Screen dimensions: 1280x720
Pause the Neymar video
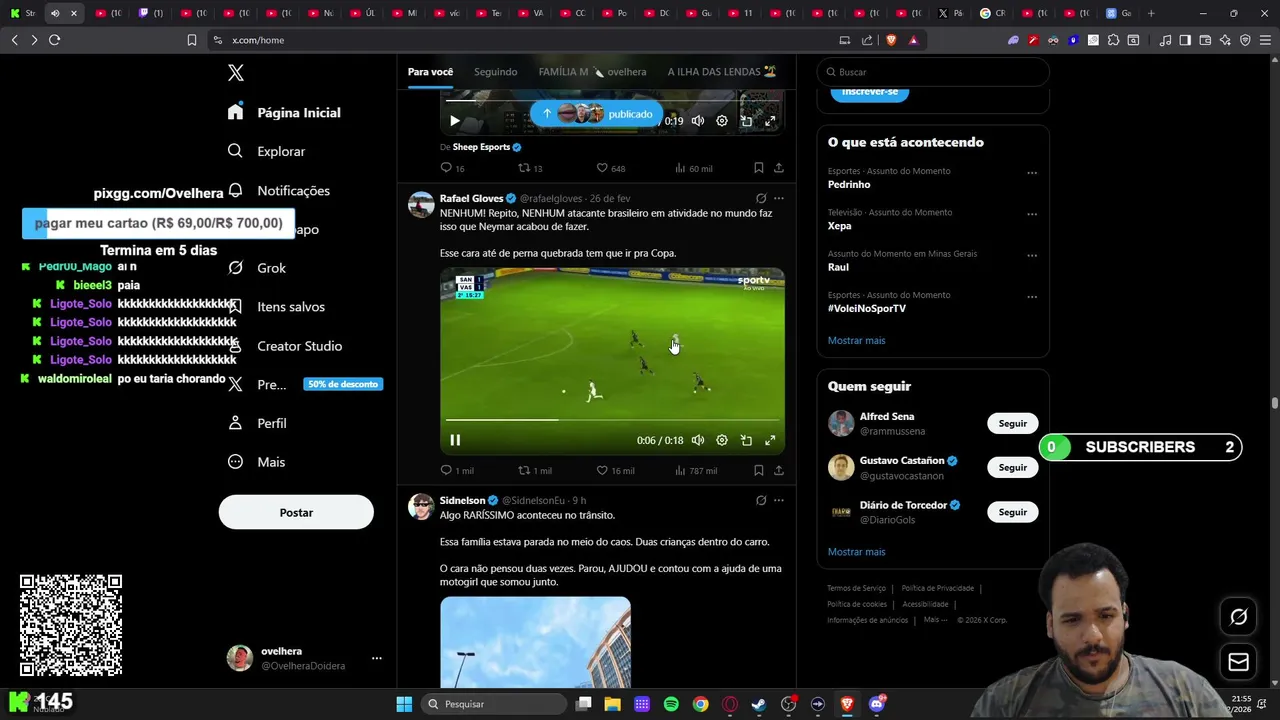click(455, 440)
